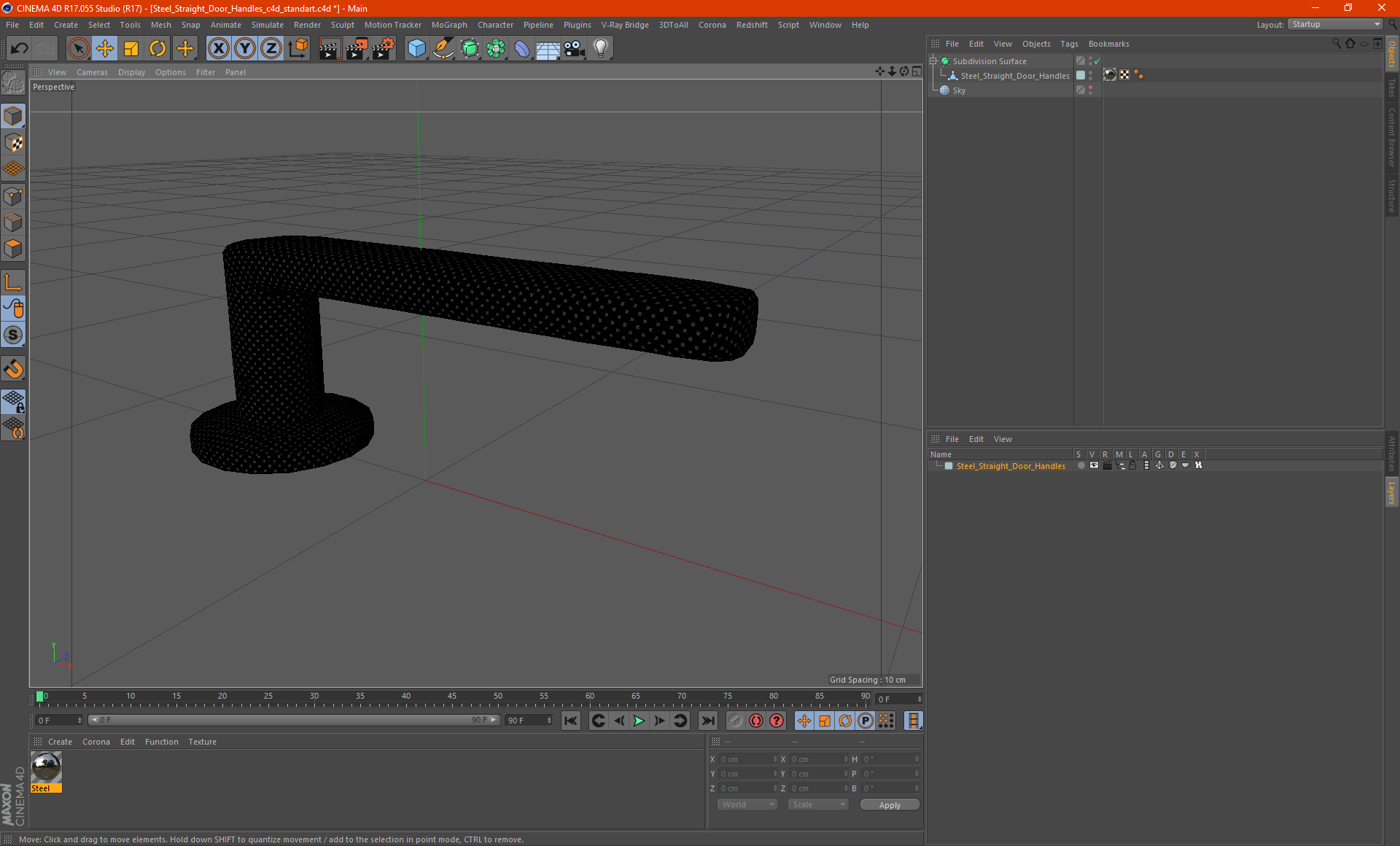Enable Polygons mode in left palette
Screen dimensions: 1400x846
point(13,249)
